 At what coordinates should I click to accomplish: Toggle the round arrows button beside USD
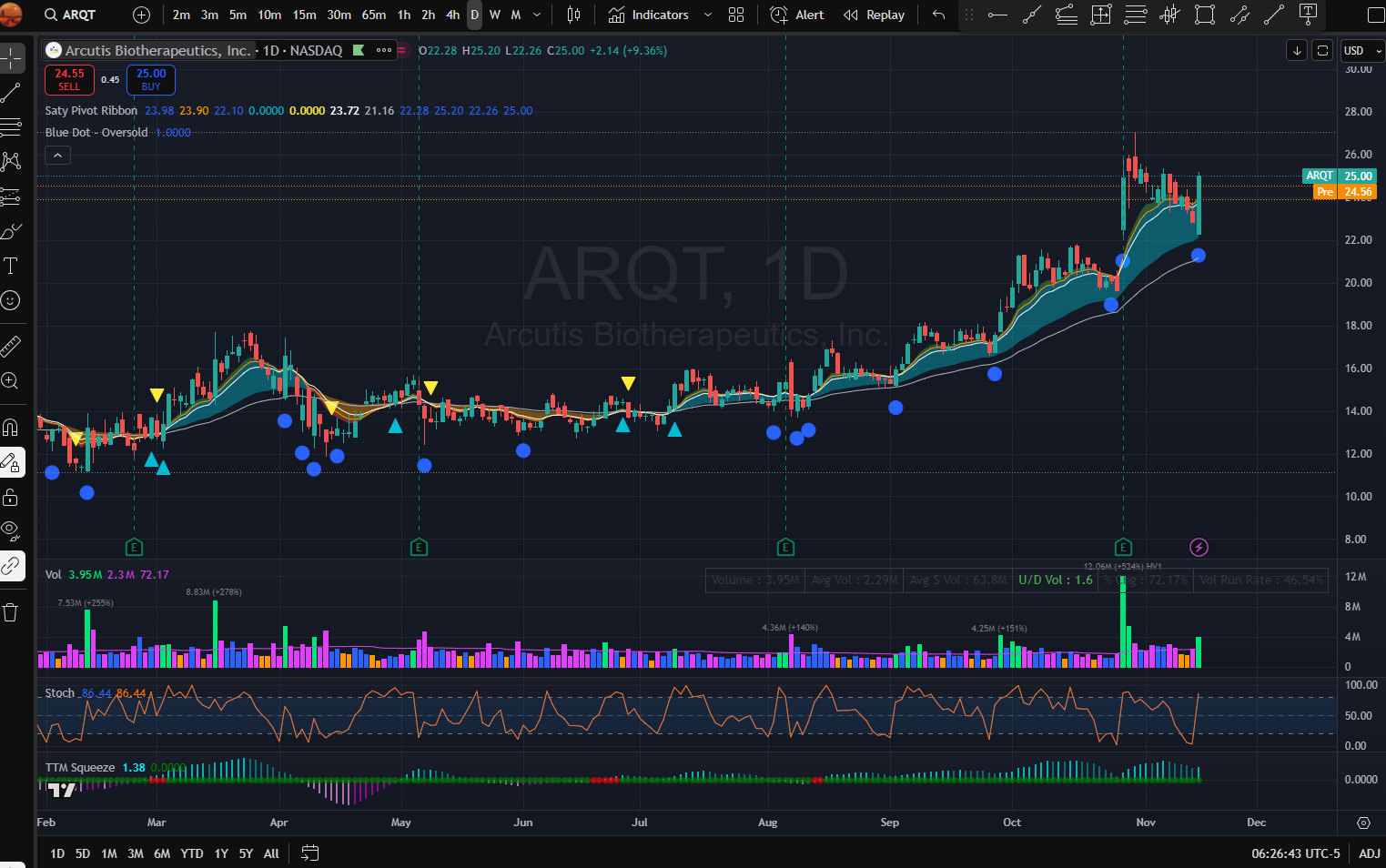point(1323,50)
